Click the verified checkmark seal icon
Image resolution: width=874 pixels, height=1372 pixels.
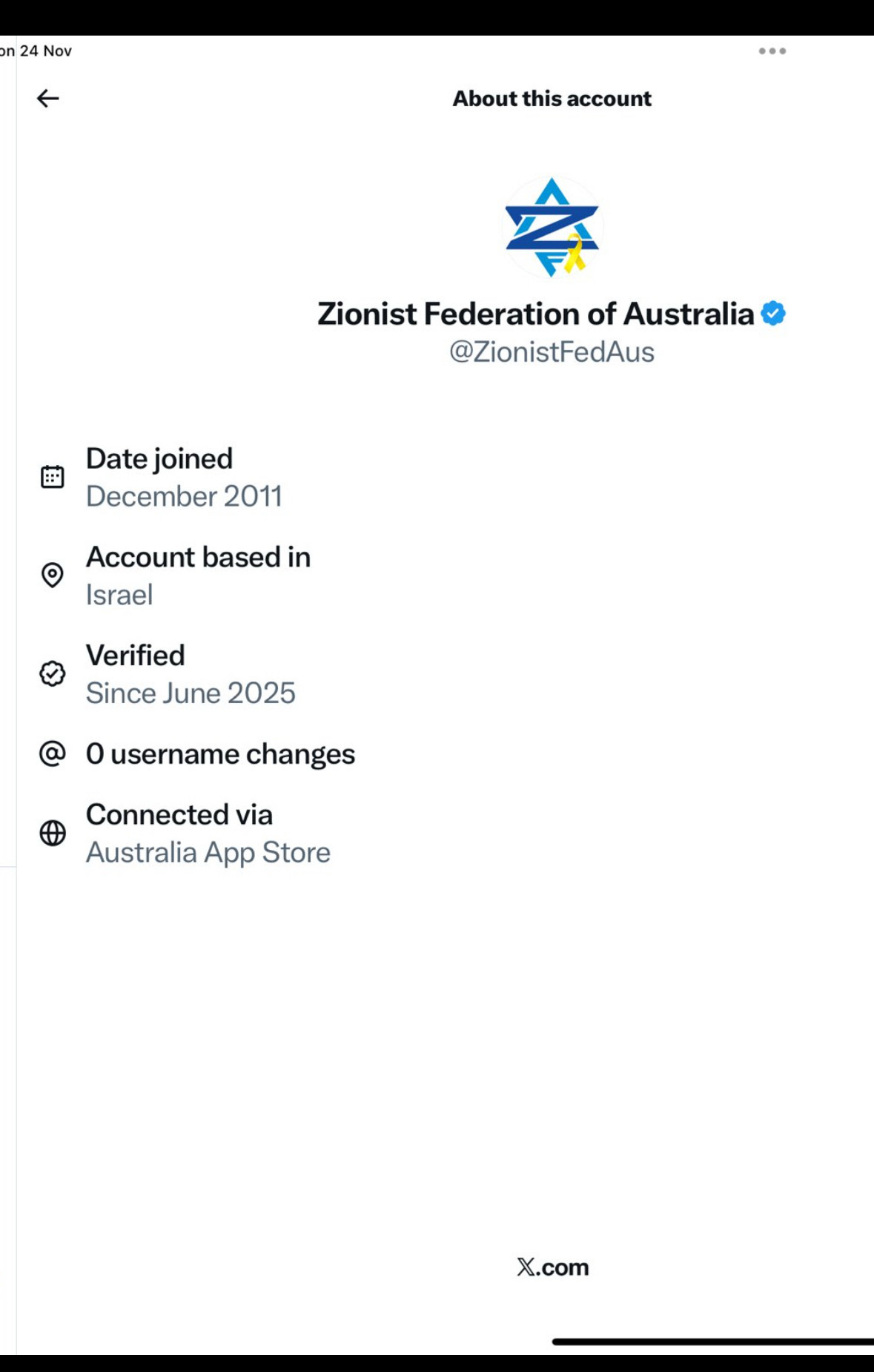click(x=53, y=673)
